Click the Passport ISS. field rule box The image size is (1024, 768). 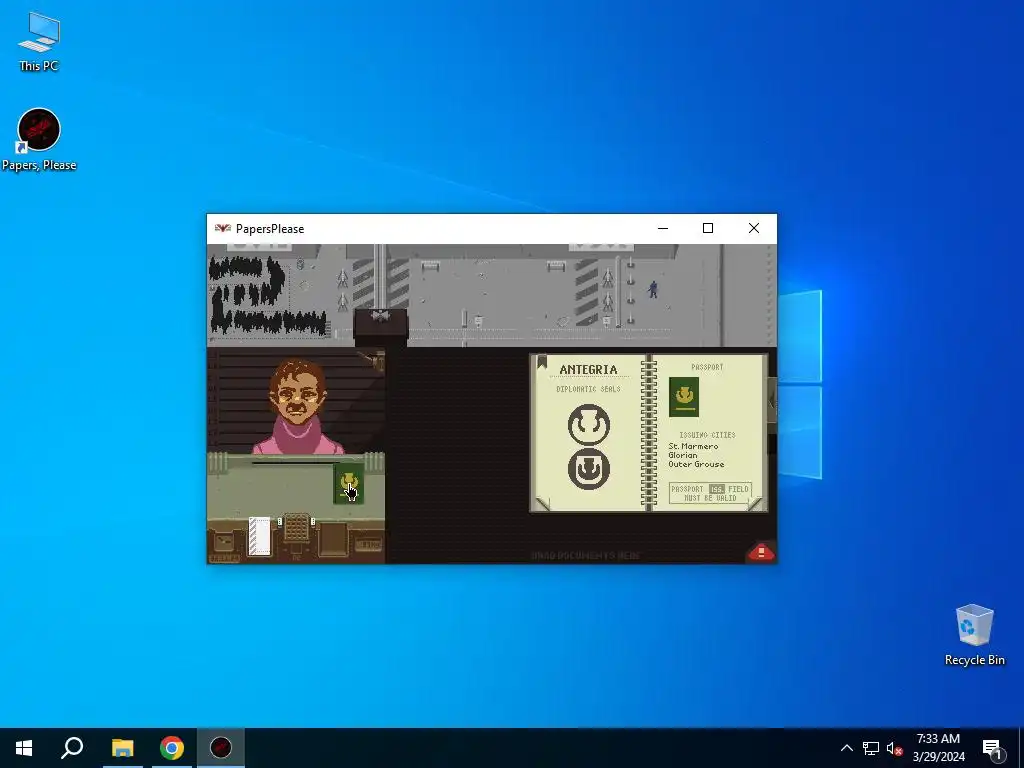click(710, 493)
